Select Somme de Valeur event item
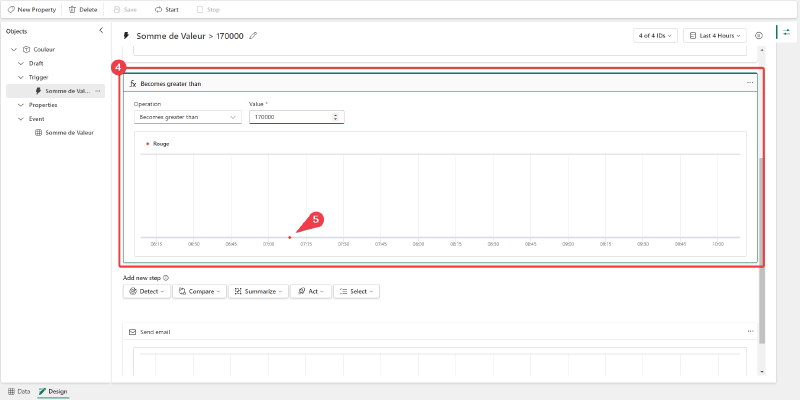 tap(69, 133)
